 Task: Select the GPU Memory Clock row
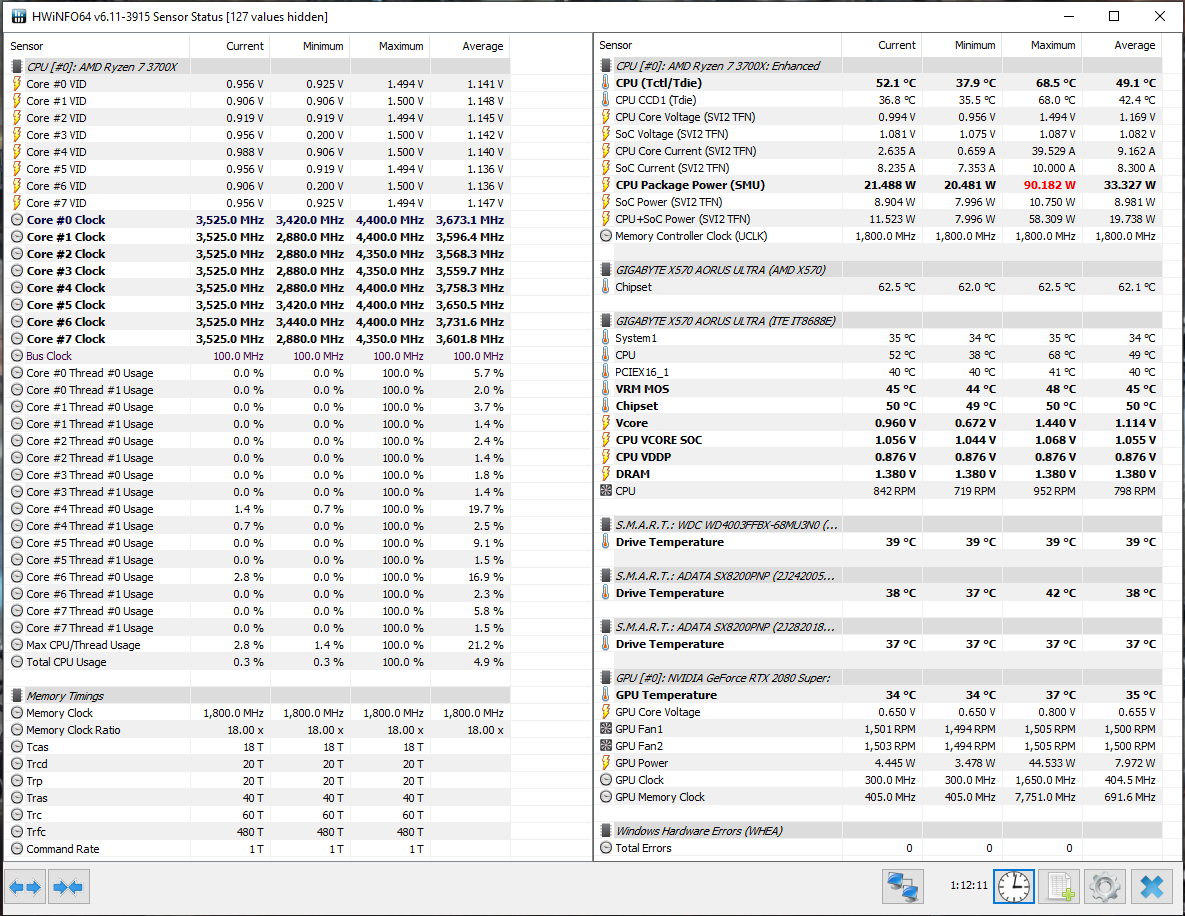tap(879, 797)
